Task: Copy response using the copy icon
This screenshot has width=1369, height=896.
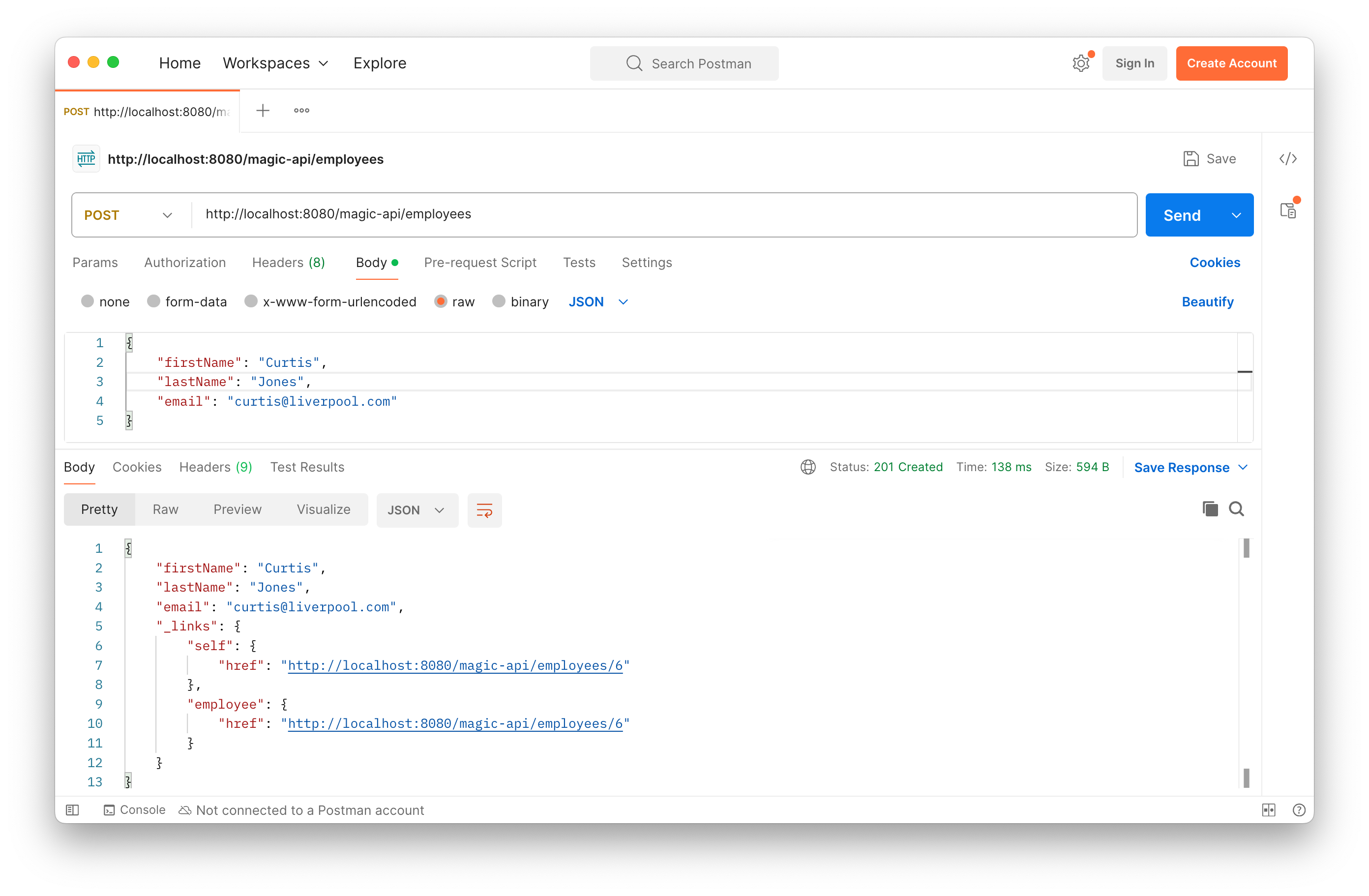Action: (x=1210, y=509)
